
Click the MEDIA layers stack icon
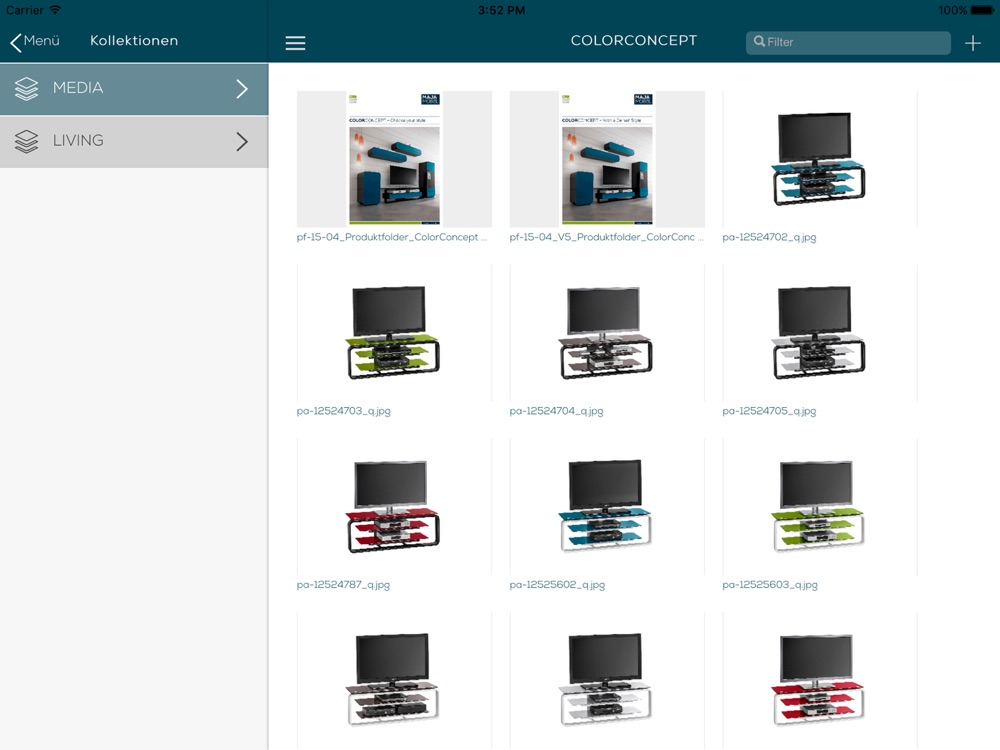tap(27, 88)
